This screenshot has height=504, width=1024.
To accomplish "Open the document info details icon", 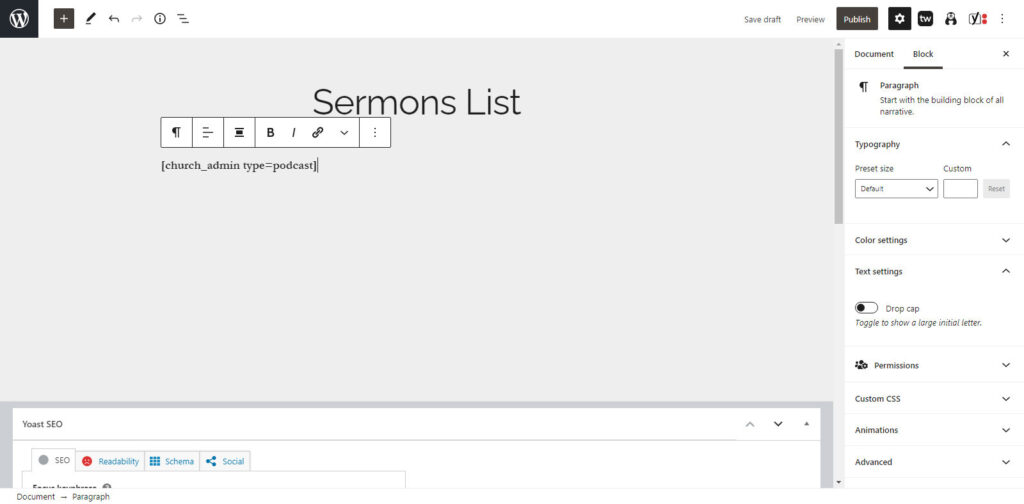I will point(160,19).
